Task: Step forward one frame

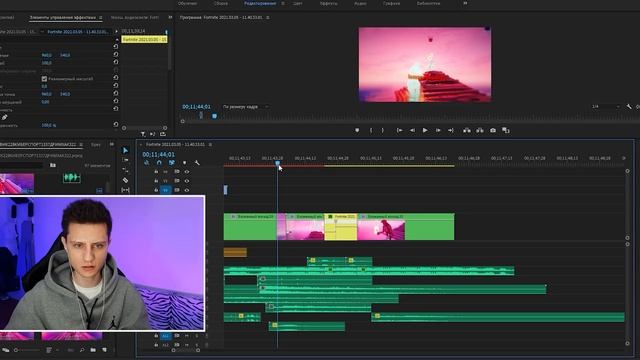Action: 438,130
